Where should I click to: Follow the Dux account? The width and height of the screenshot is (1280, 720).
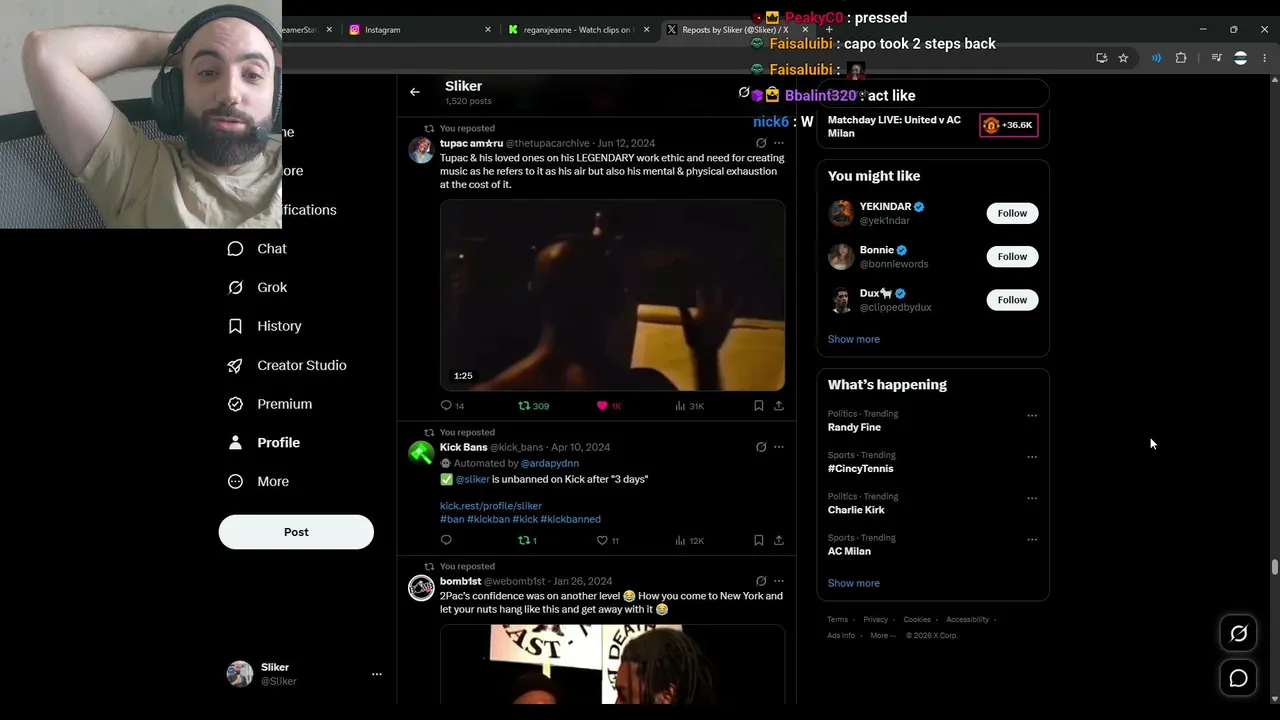[1012, 300]
